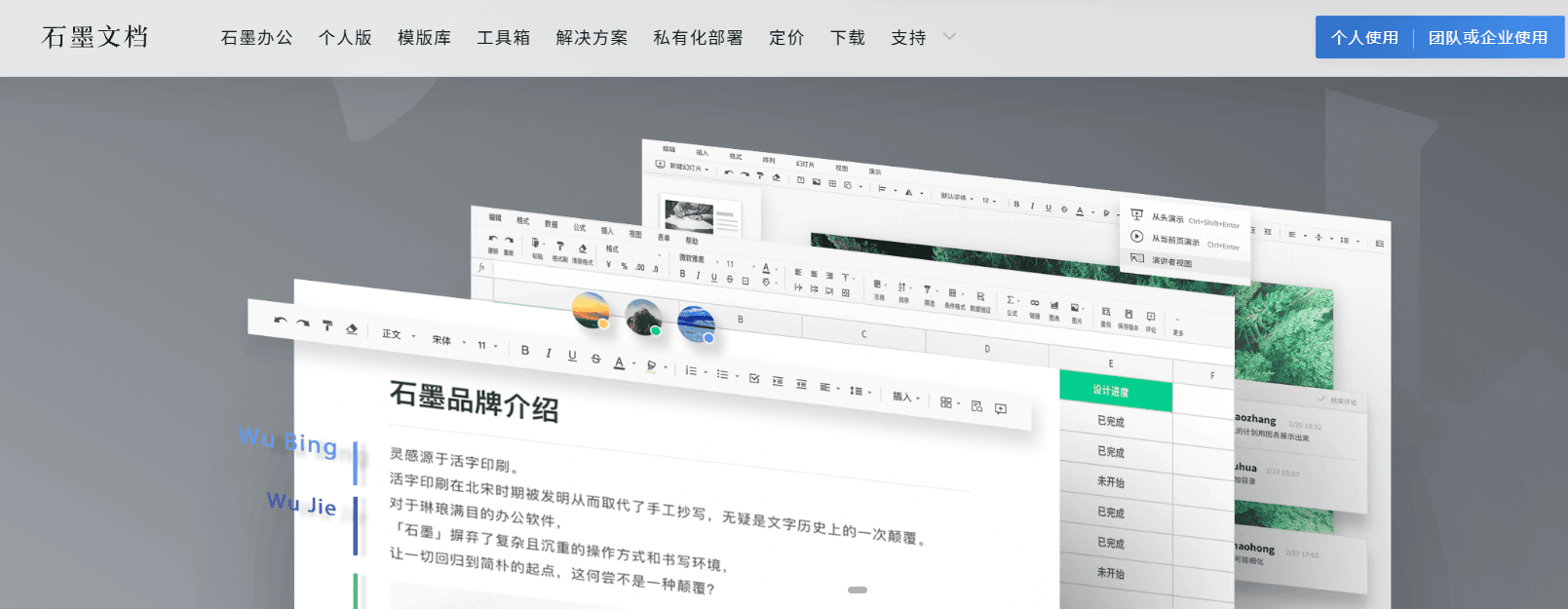This screenshot has width=1568, height=609.
Task: Toggle strikethrough S in the document toolbar
Action: tap(596, 359)
